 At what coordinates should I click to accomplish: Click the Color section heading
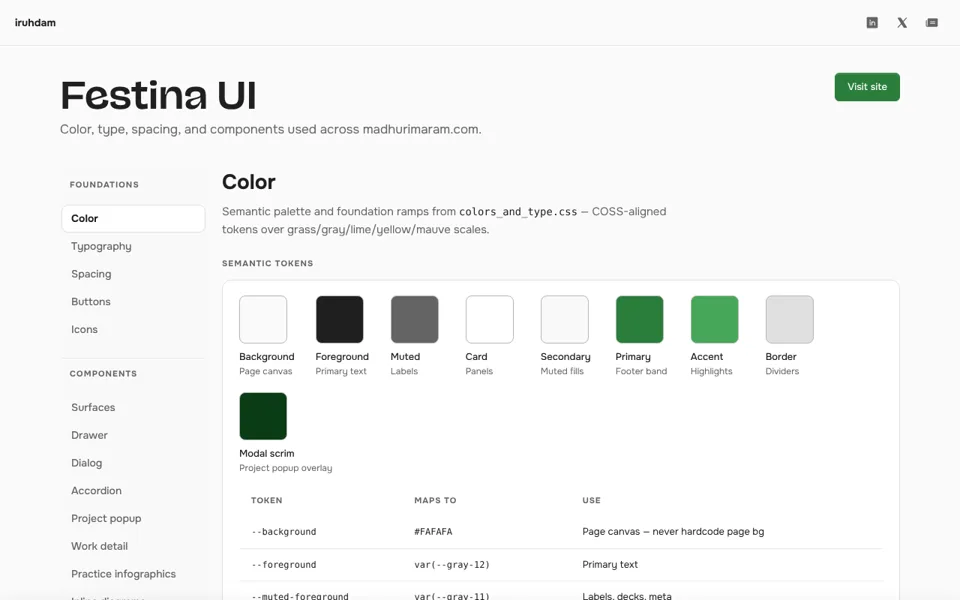[249, 182]
